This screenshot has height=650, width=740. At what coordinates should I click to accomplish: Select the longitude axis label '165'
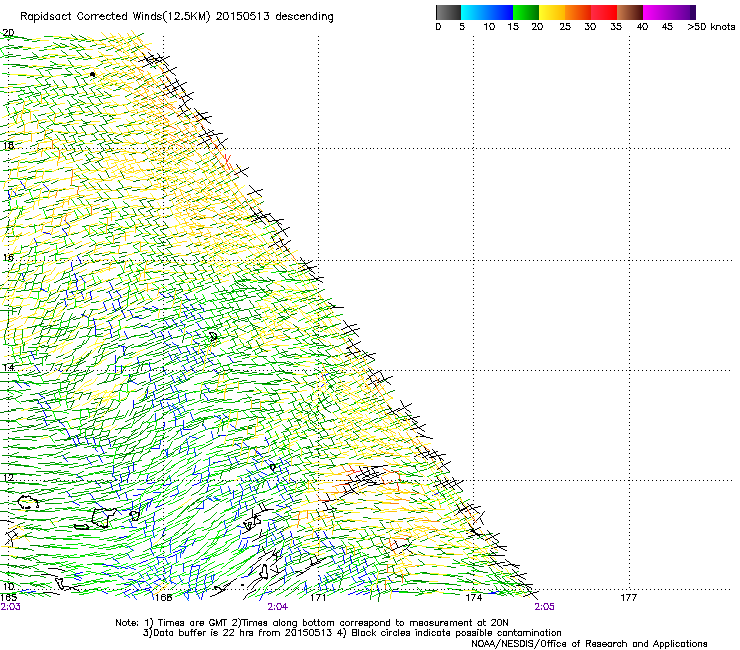[x=8, y=598]
